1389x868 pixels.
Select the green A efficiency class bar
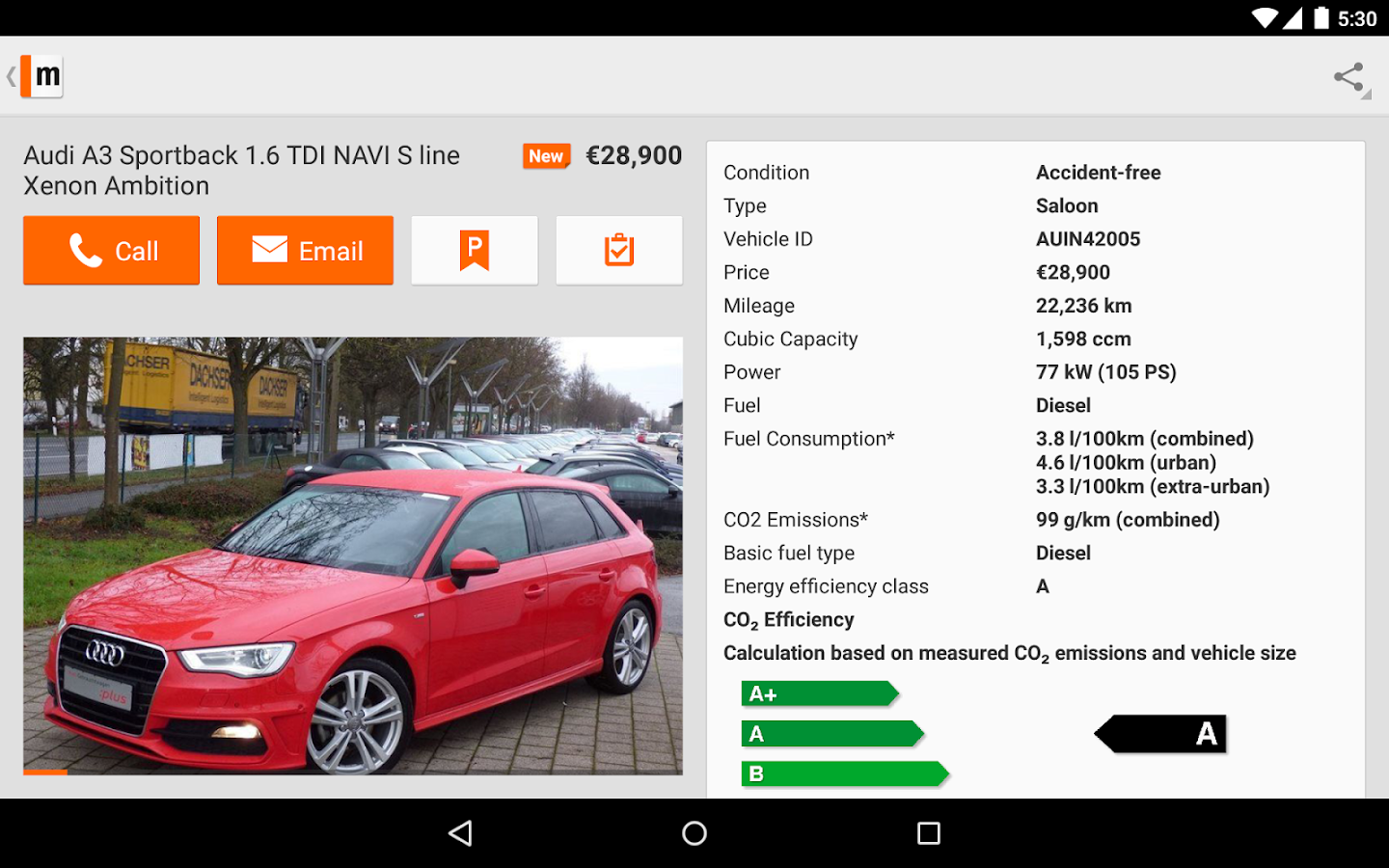pos(832,734)
